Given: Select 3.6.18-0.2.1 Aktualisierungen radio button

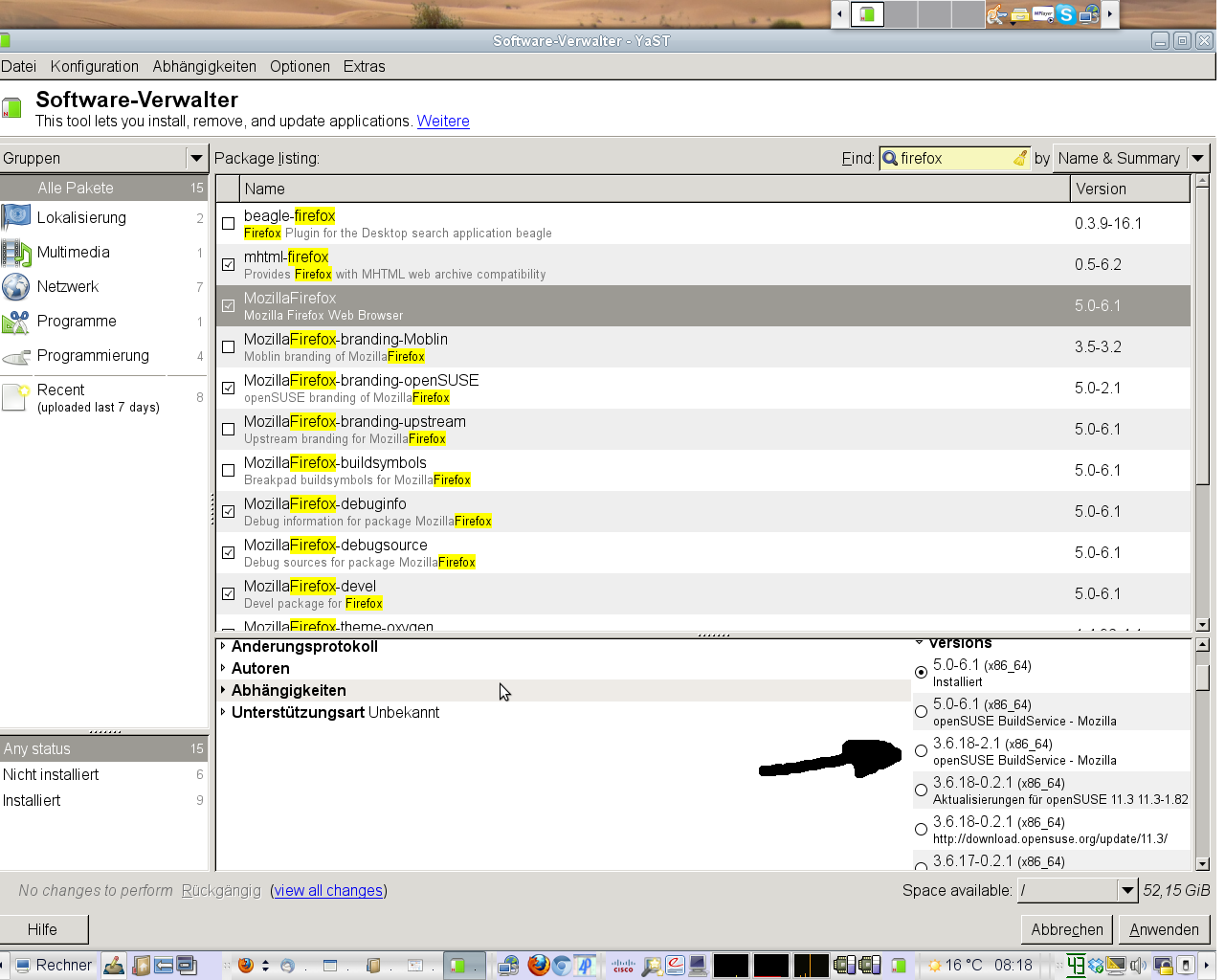Looking at the screenshot, I should (x=921, y=790).
